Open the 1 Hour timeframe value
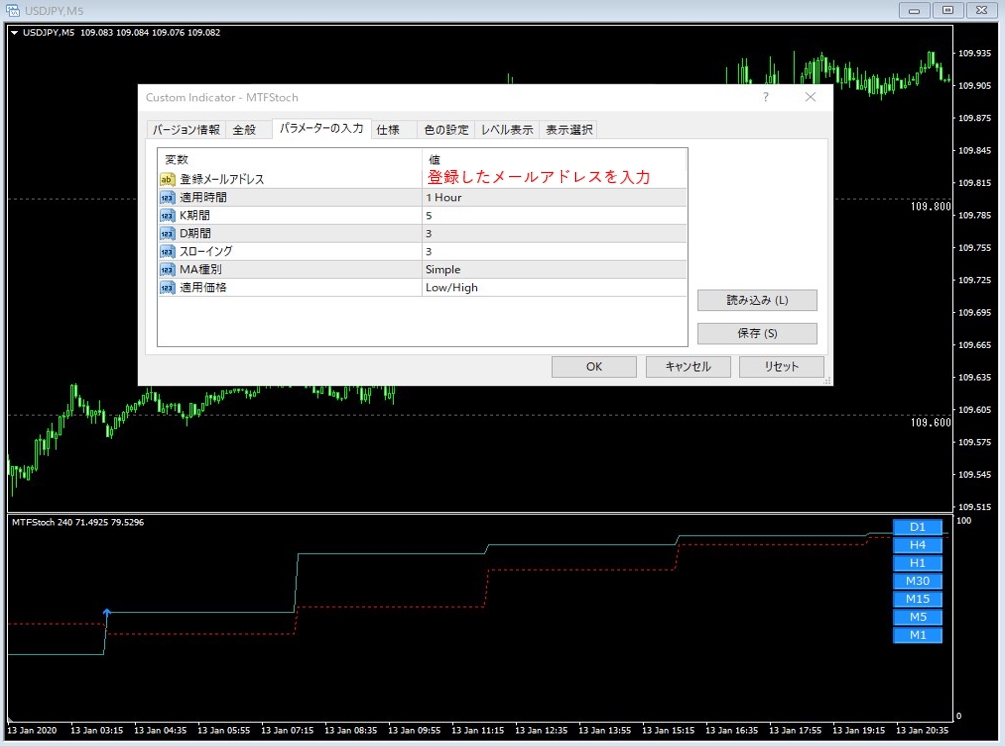 [554, 197]
